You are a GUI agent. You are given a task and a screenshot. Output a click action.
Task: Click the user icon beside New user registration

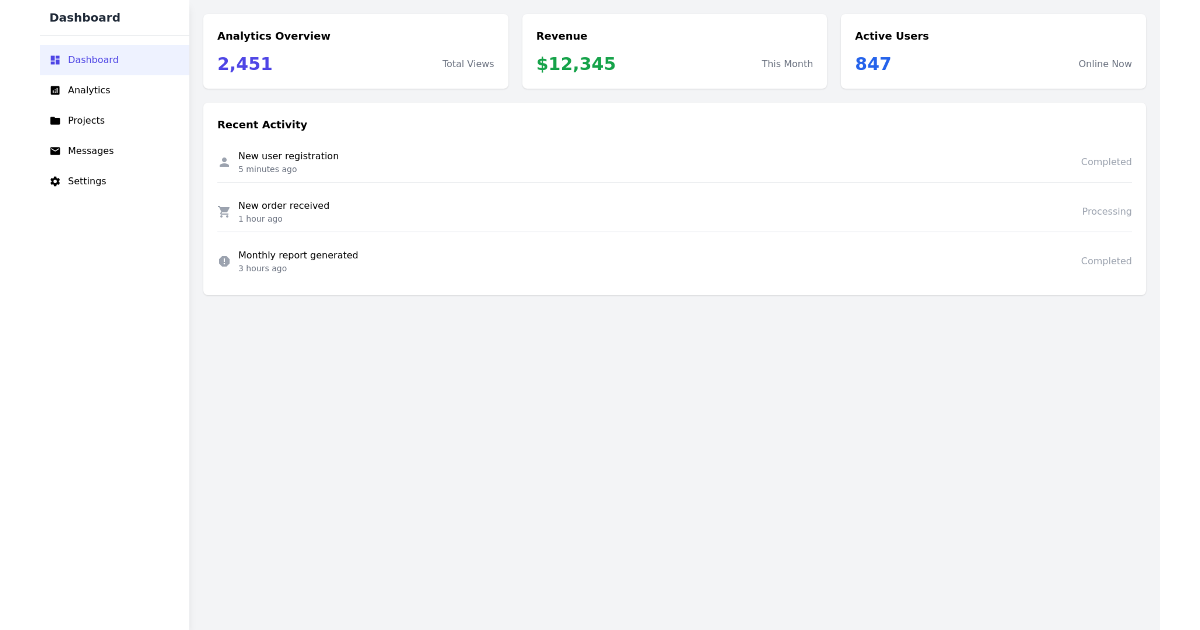224,161
